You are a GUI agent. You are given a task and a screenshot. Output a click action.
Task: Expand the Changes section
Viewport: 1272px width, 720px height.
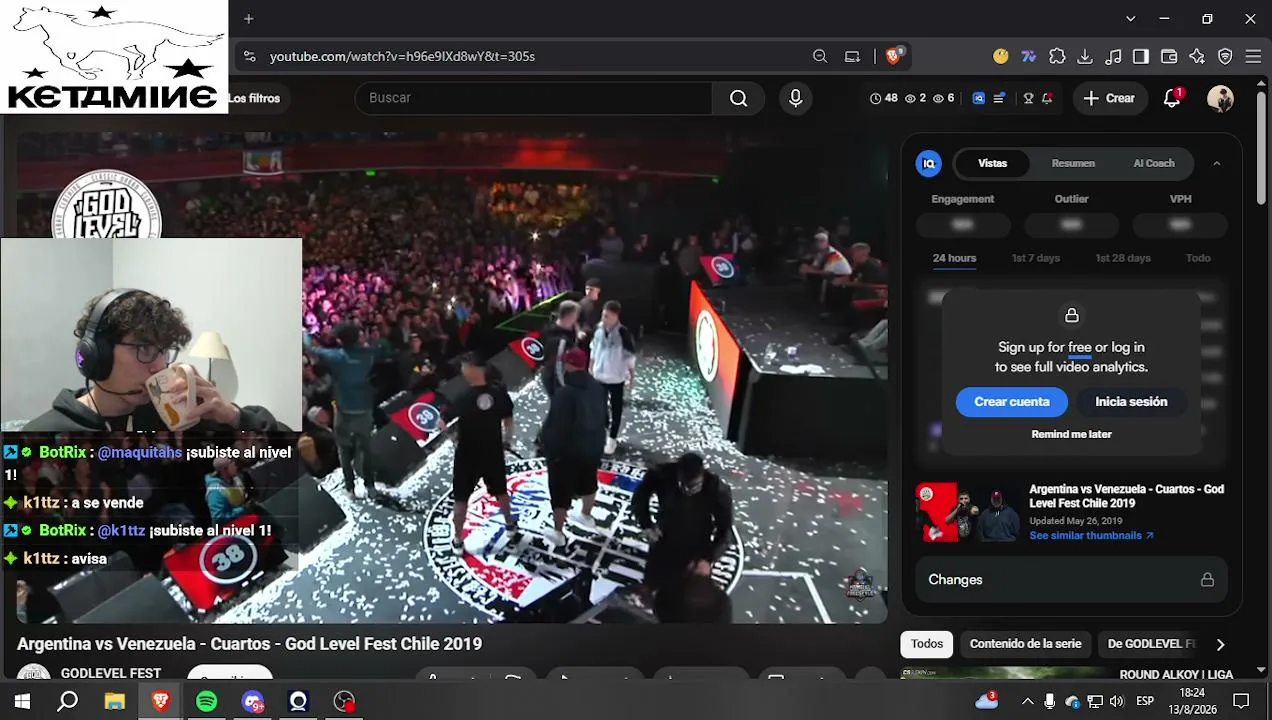click(x=1071, y=580)
